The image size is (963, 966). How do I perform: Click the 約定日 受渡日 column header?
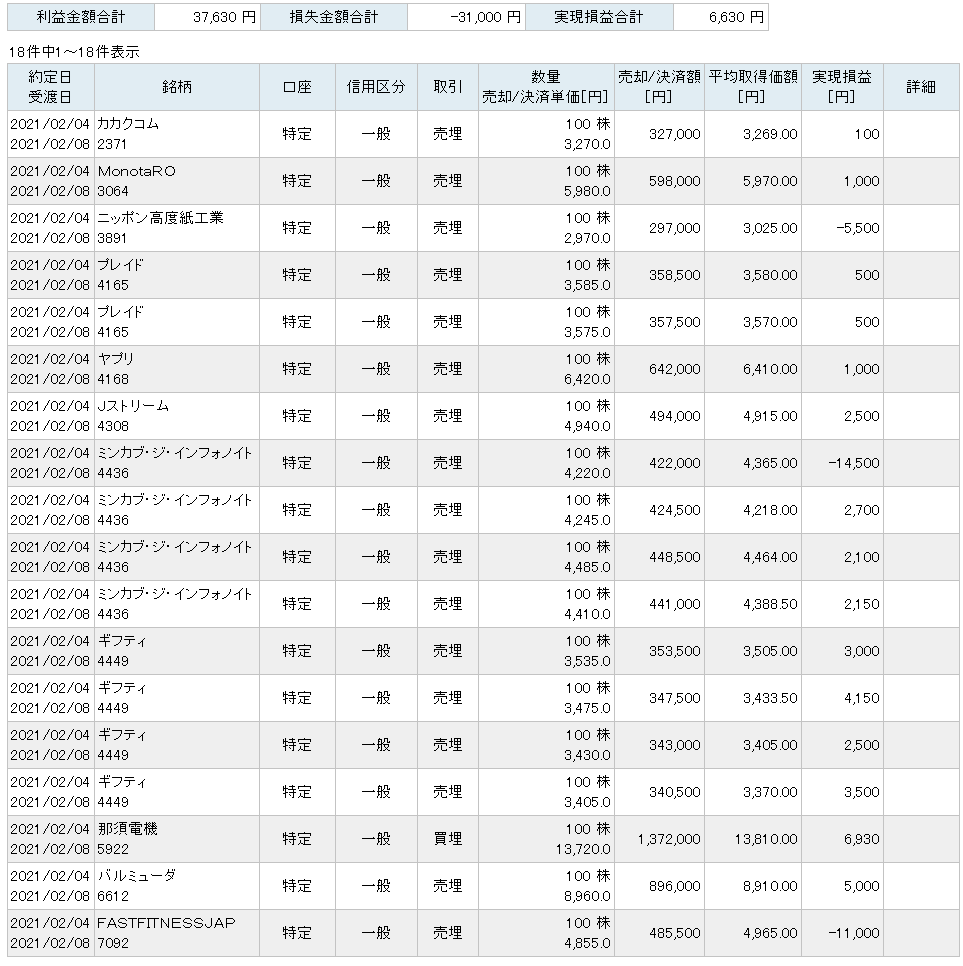(51, 87)
